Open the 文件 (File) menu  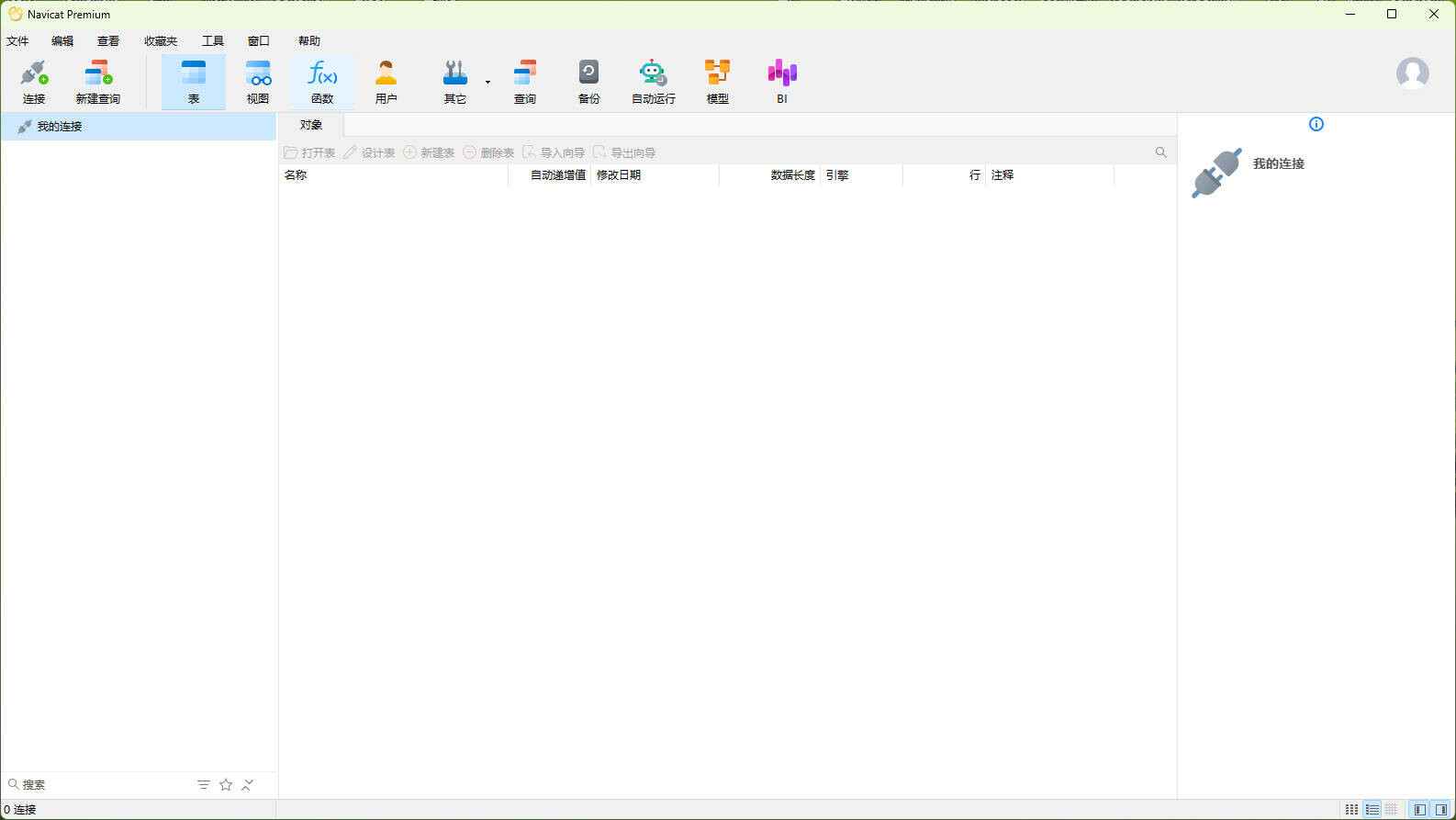coord(17,40)
